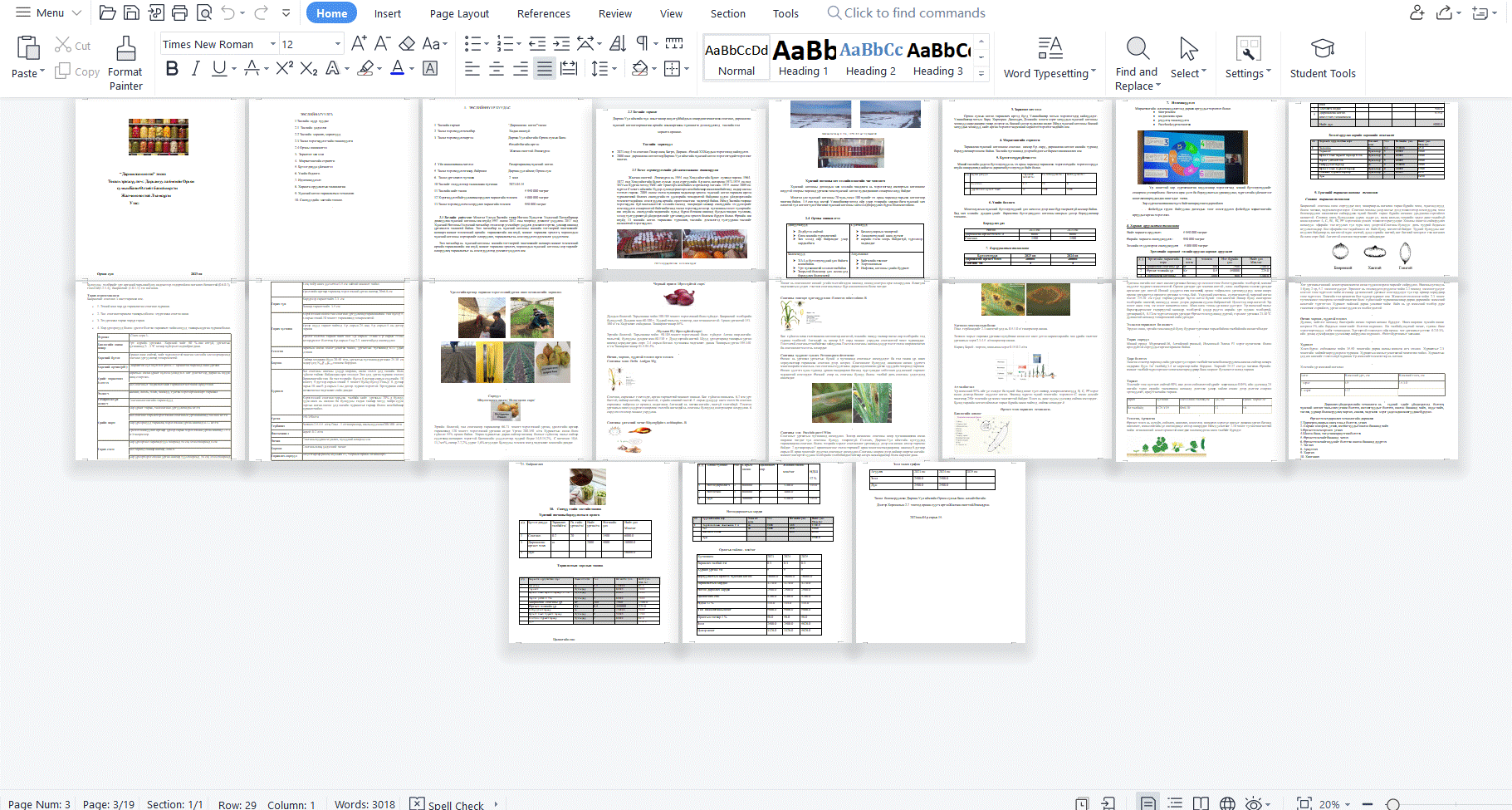Open the font size 12 dropdown

tap(337, 44)
